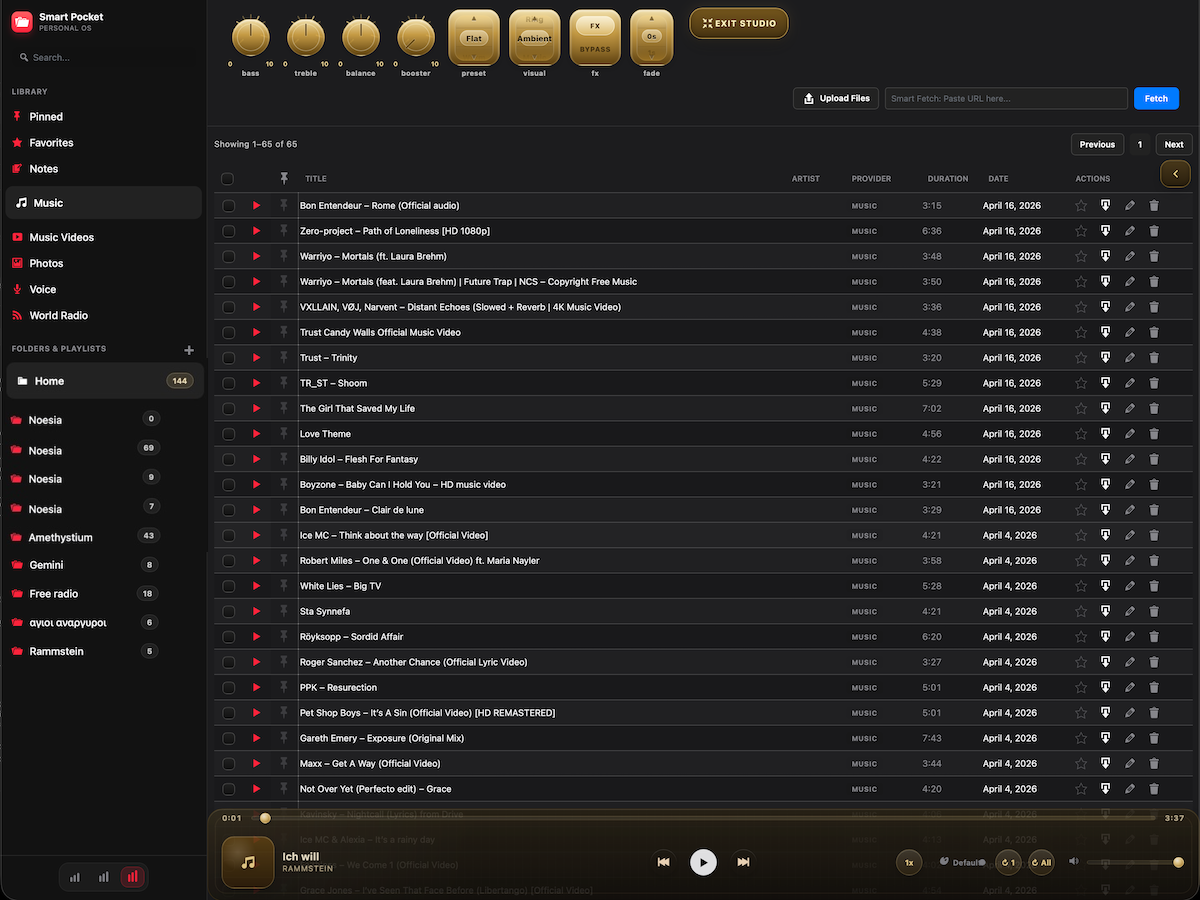Adjust the volume slider in player
Screen dimensions: 1200x900
click(x=1135, y=862)
